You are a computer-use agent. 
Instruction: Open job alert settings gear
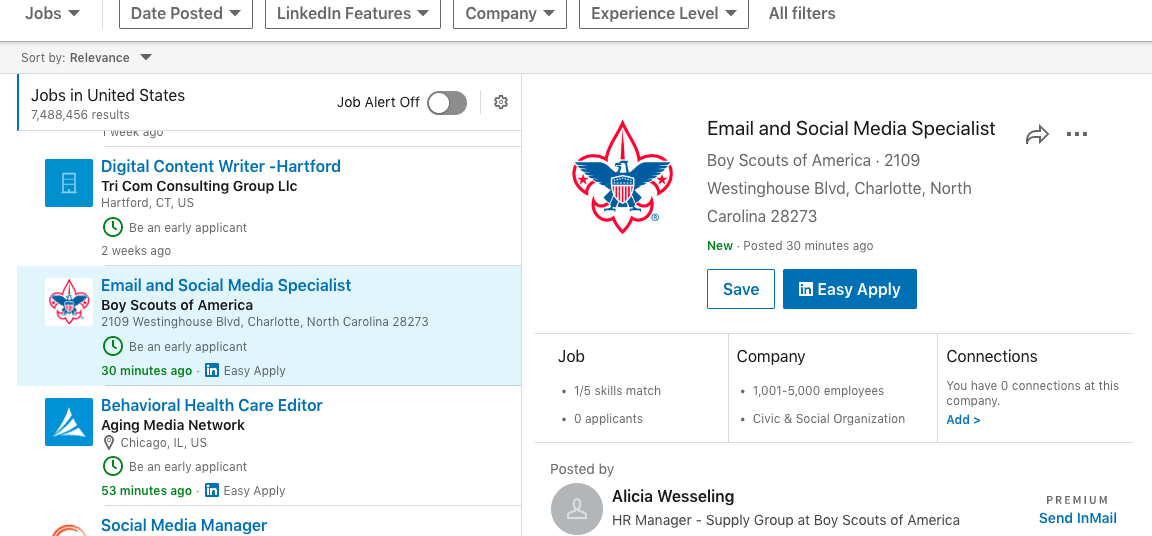[x=501, y=102]
